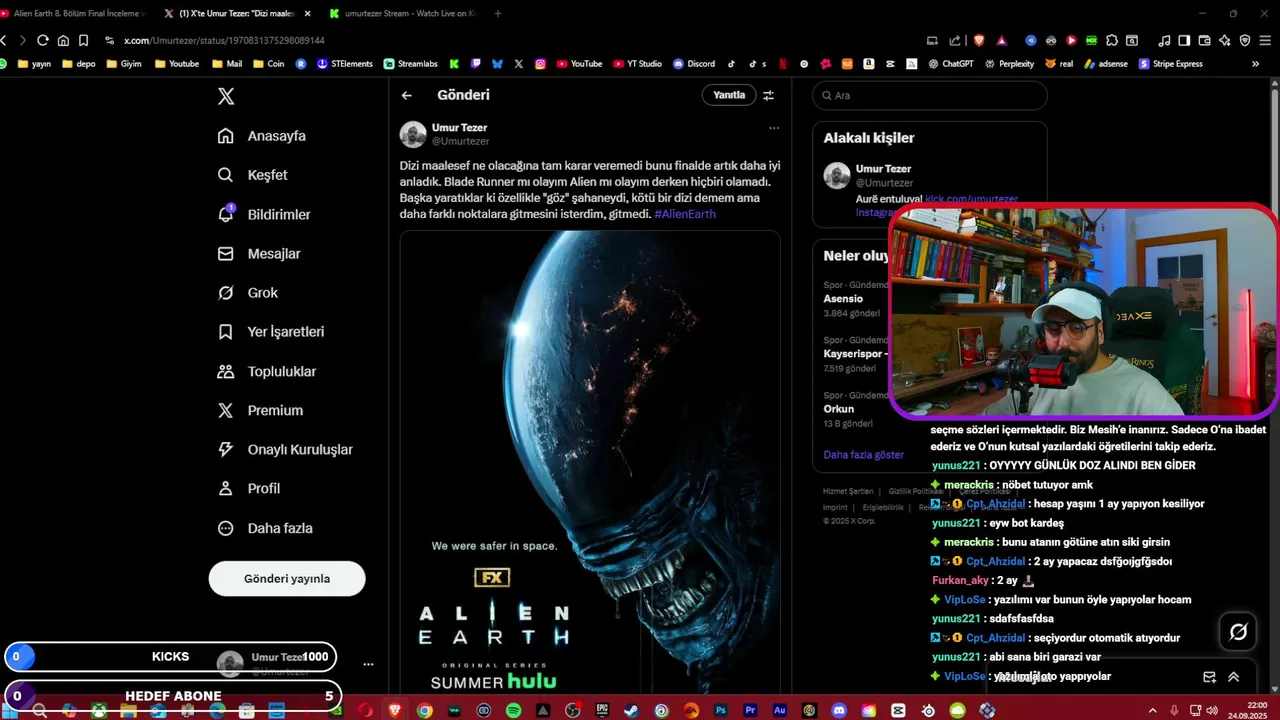Open Discord bookmark in bookmarks bar
This screenshot has height=720, width=1280.
[694, 64]
